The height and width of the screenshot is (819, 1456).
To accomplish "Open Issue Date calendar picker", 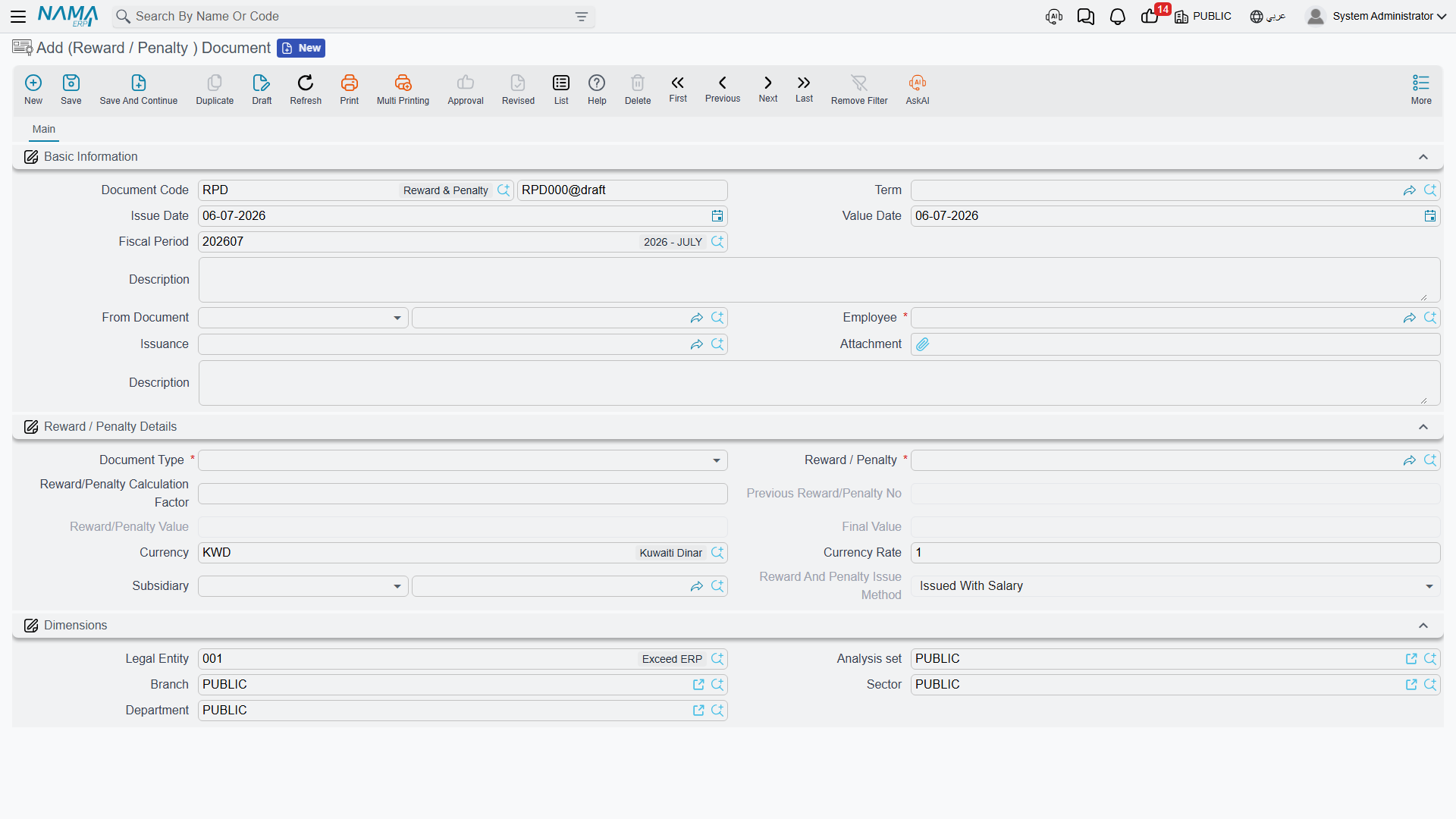I will tap(717, 216).
